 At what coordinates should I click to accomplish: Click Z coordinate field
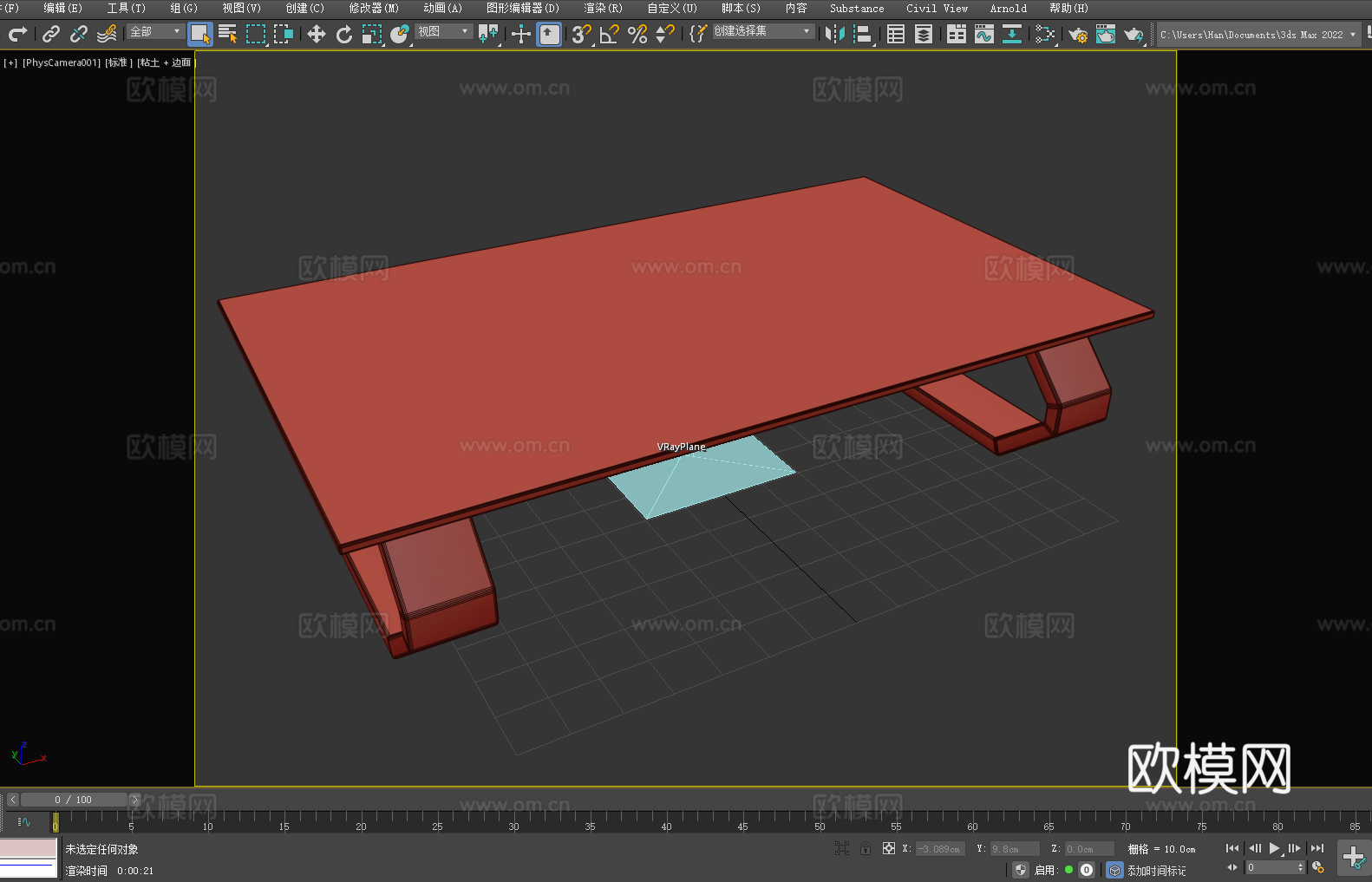coord(1089,849)
